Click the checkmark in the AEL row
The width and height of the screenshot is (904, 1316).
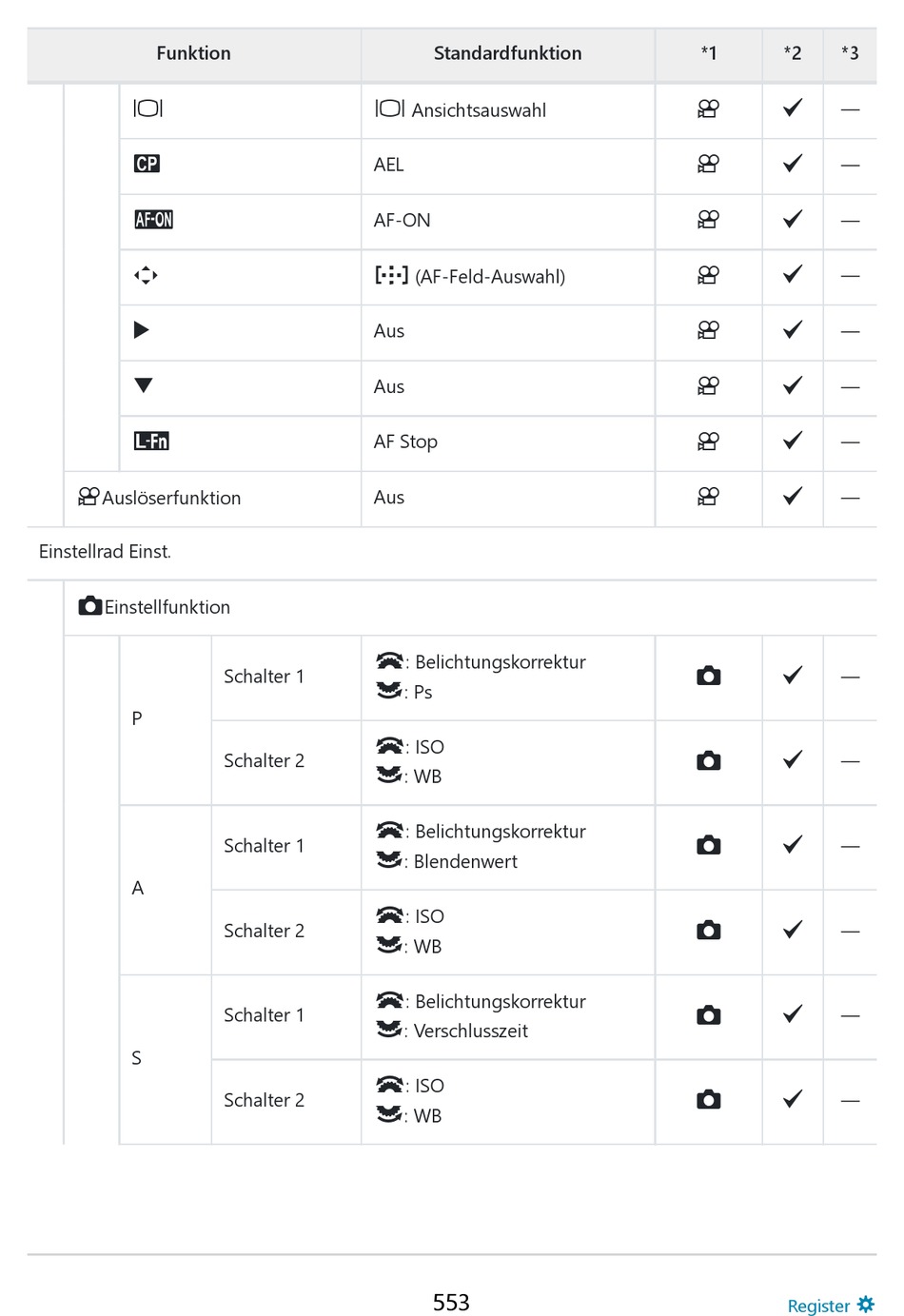click(792, 164)
